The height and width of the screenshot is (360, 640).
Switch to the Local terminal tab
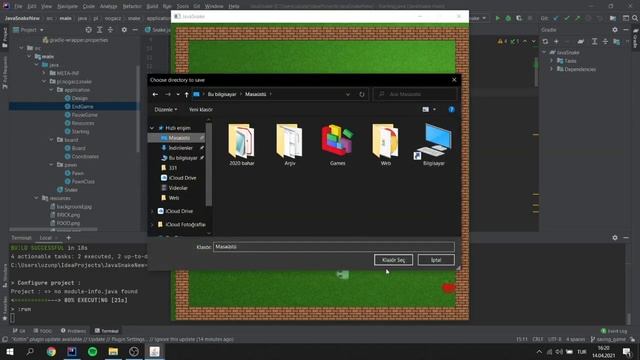pos(45,238)
